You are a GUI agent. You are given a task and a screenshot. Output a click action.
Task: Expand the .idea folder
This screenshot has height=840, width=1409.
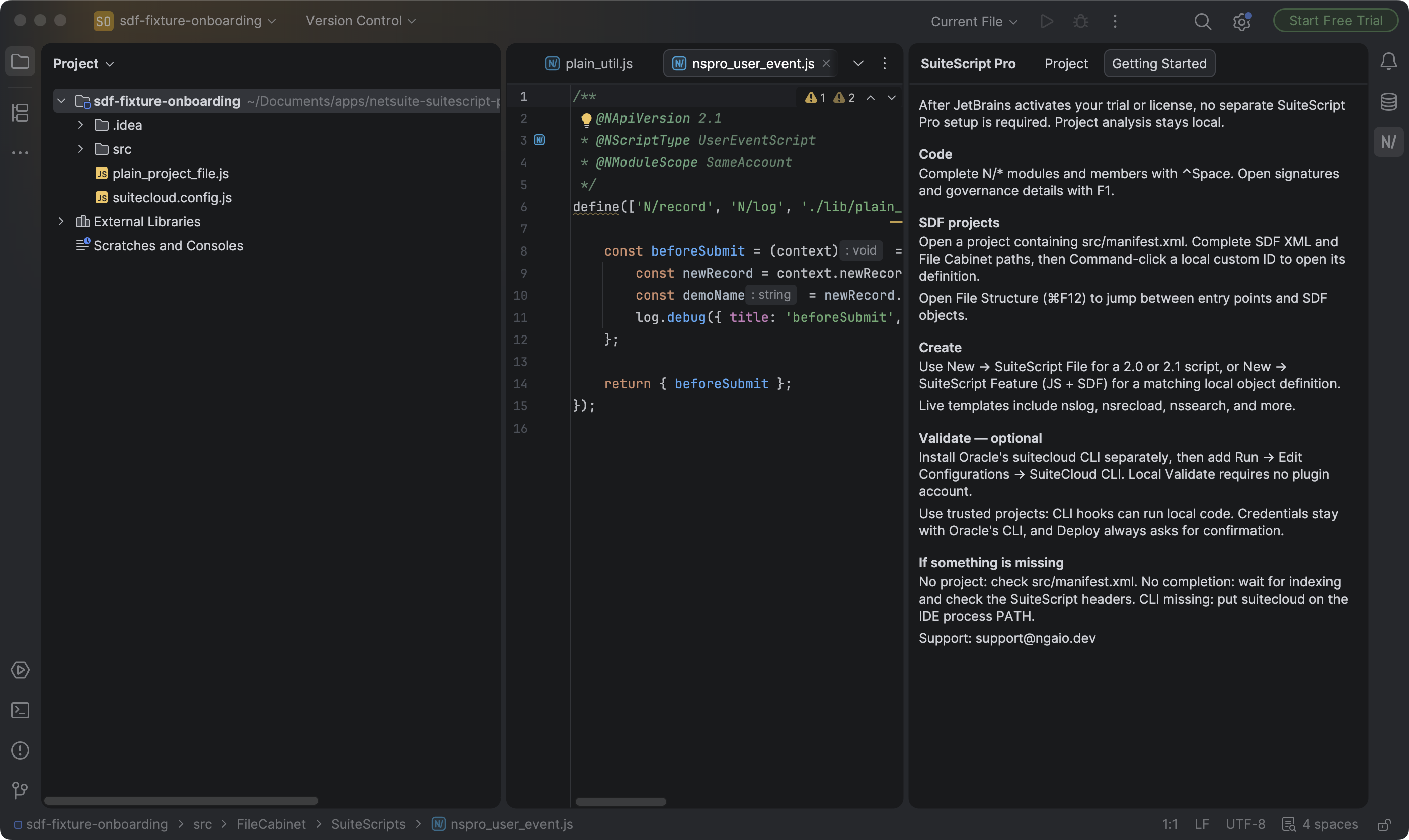[x=81, y=125]
